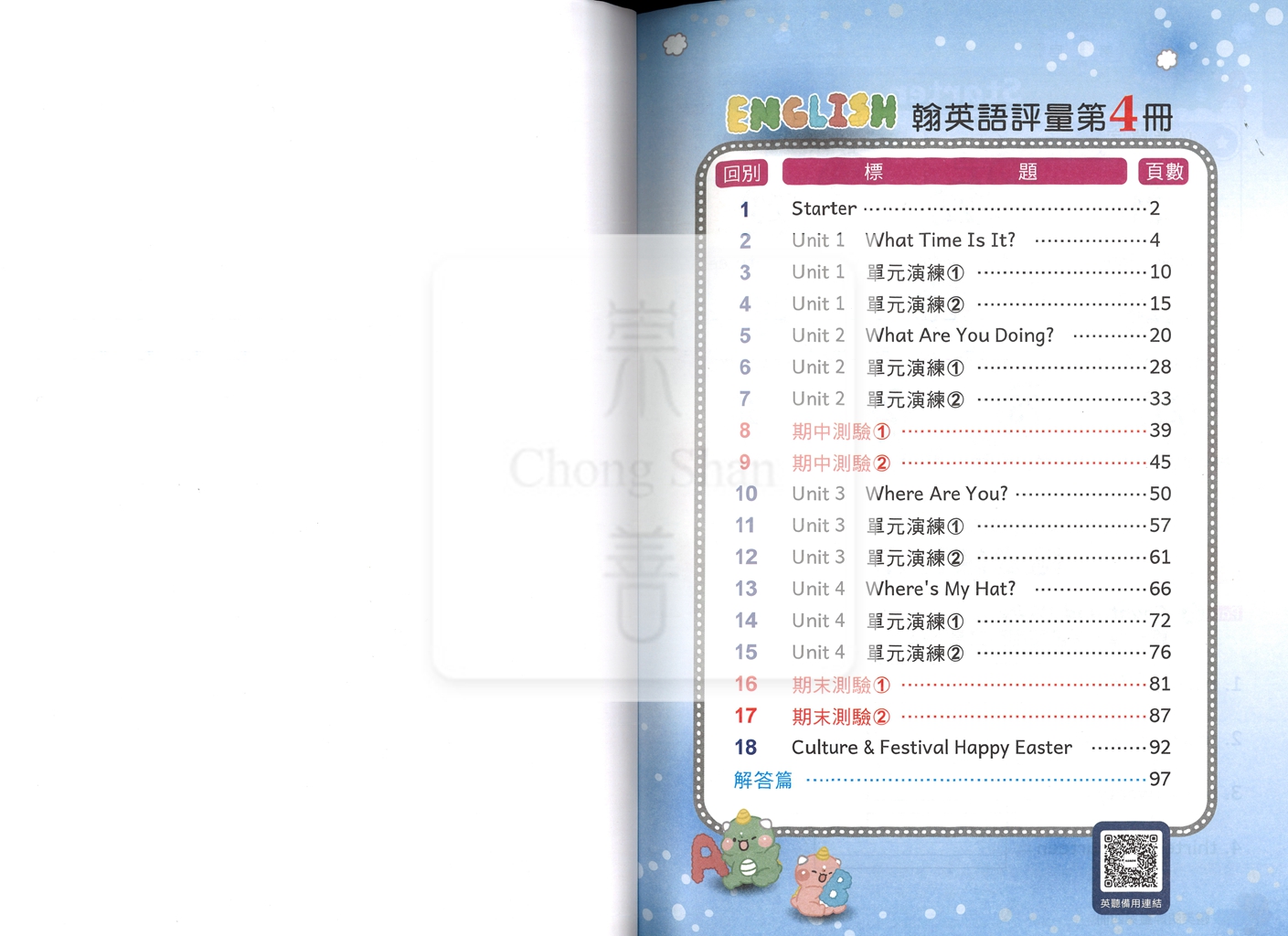The width and height of the screenshot is (1288, 936).
Task: Click the 翰英語評量第 title text
Action: click(x=1009, y=118)
